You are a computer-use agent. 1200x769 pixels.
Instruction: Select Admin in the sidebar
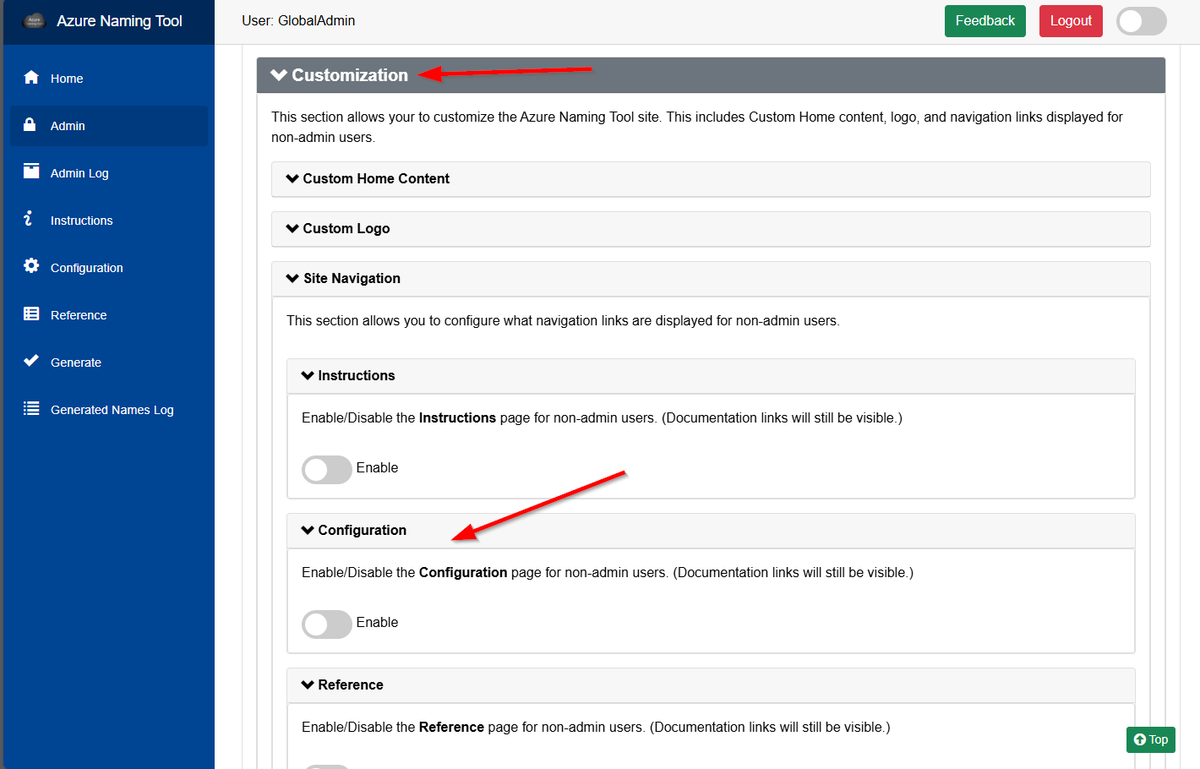point(107,126)
